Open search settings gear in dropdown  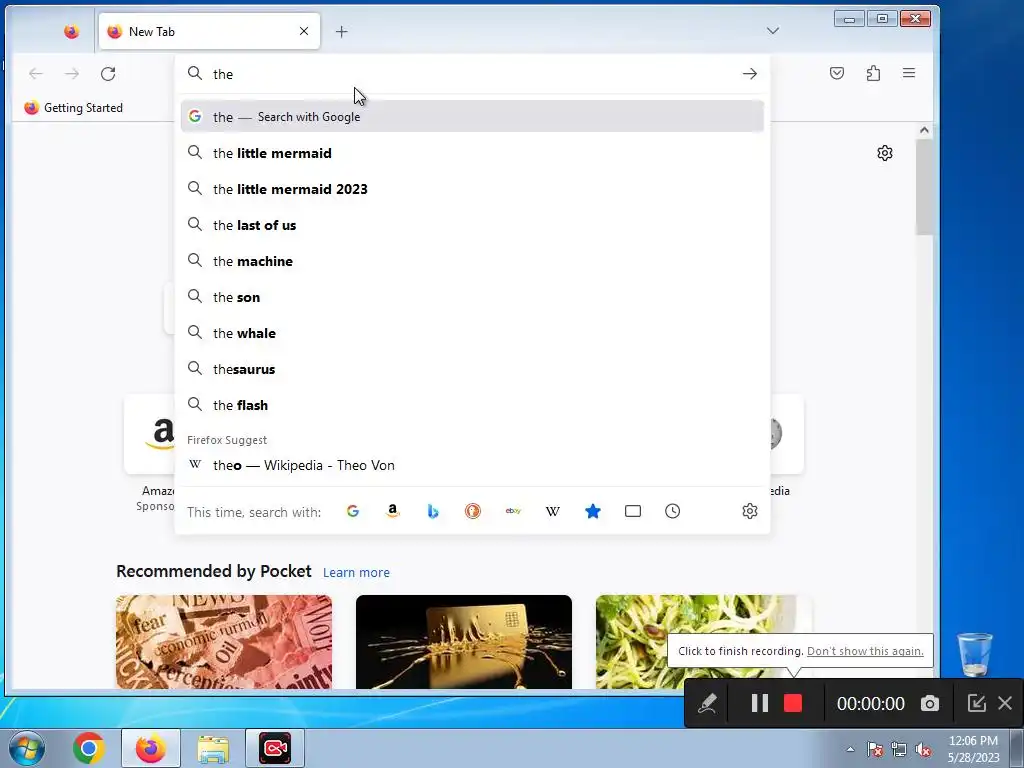(750, 511)
